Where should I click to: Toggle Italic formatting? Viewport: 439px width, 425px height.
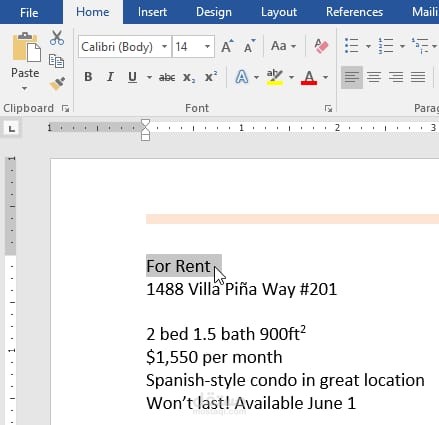(110, 77)
